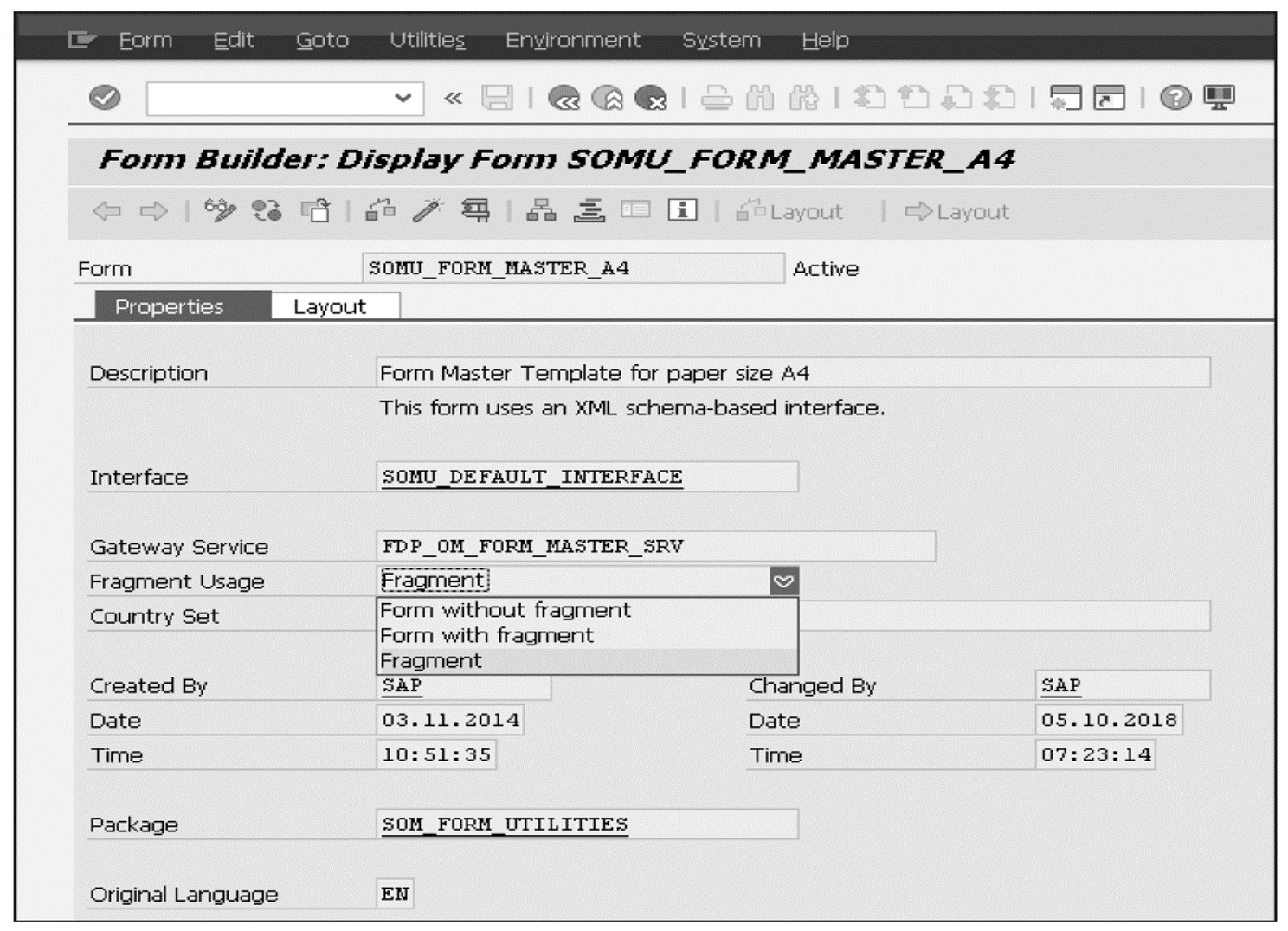Viewport: 1288px width, 931px height.
Task: Click the Previous Page icon
Action: point(912,98)
